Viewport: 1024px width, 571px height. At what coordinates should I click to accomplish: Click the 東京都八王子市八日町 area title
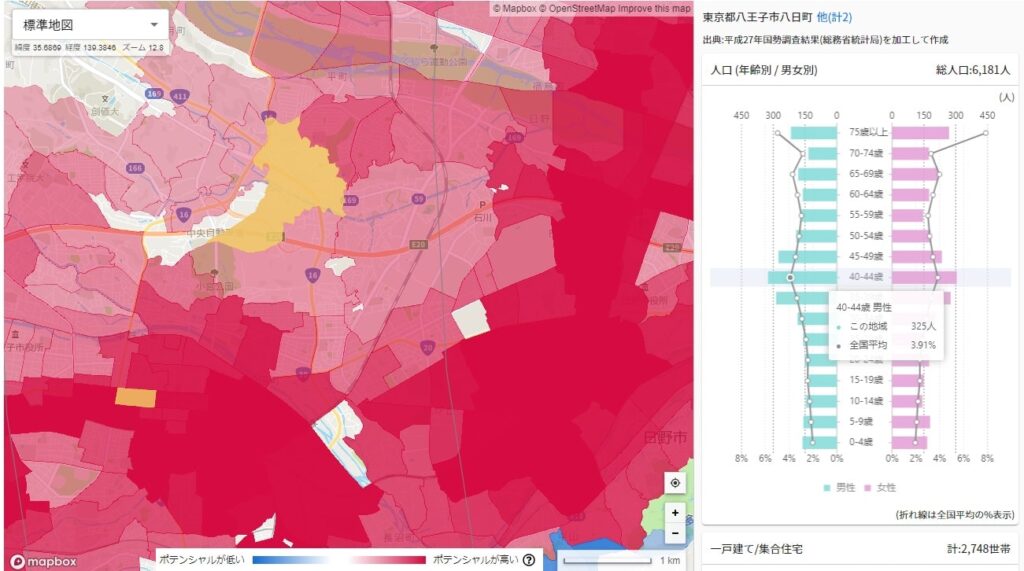pyautogui.click(x=757, y=18)
